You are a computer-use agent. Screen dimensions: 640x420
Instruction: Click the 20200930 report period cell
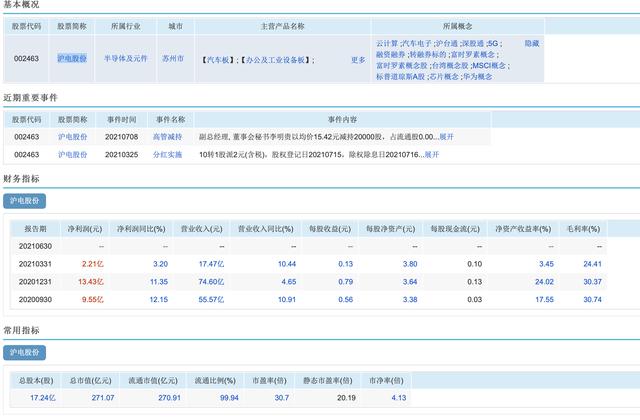(35, 300)
